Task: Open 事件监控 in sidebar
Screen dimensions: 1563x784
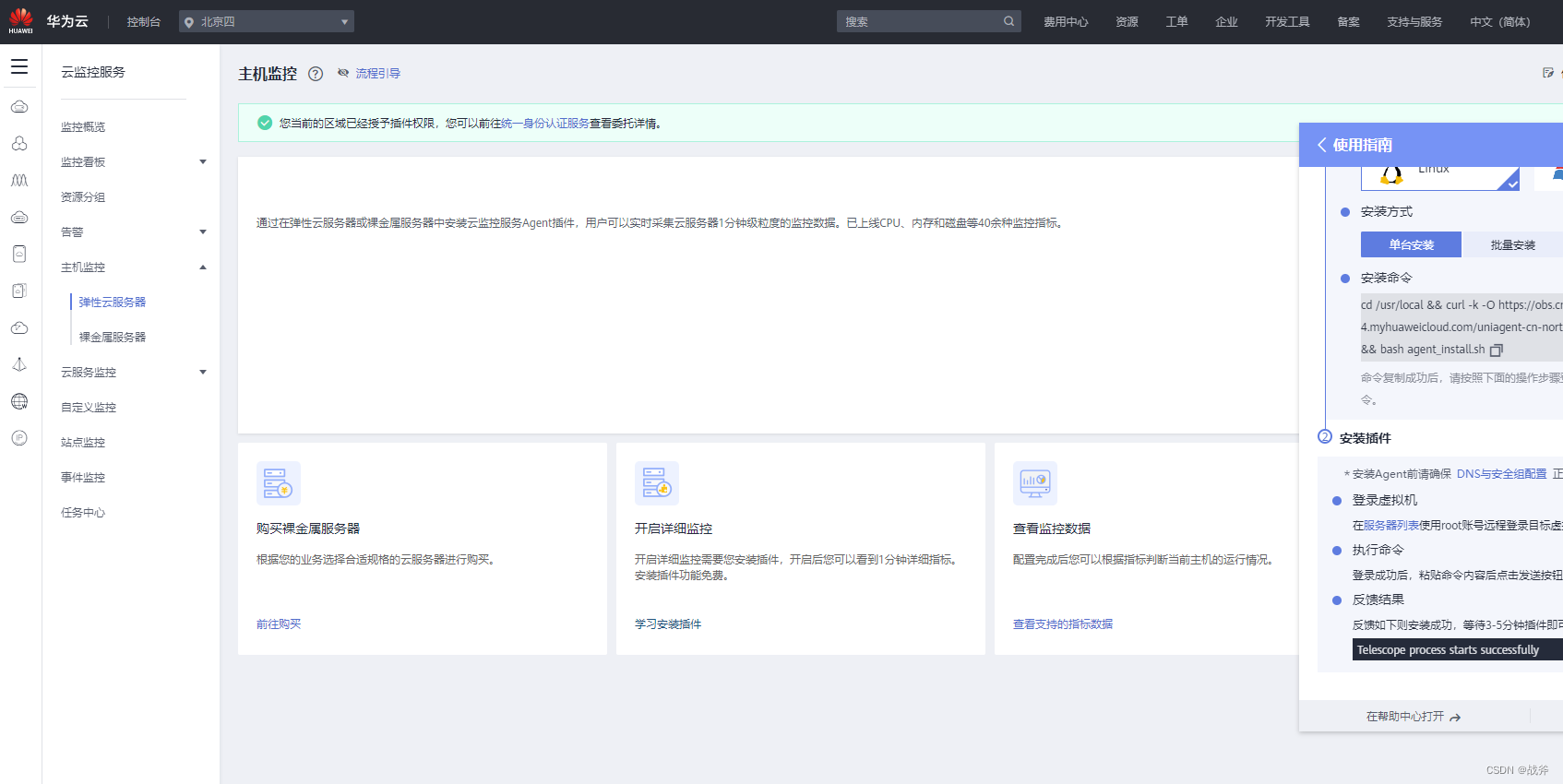Action: [83, 478]
